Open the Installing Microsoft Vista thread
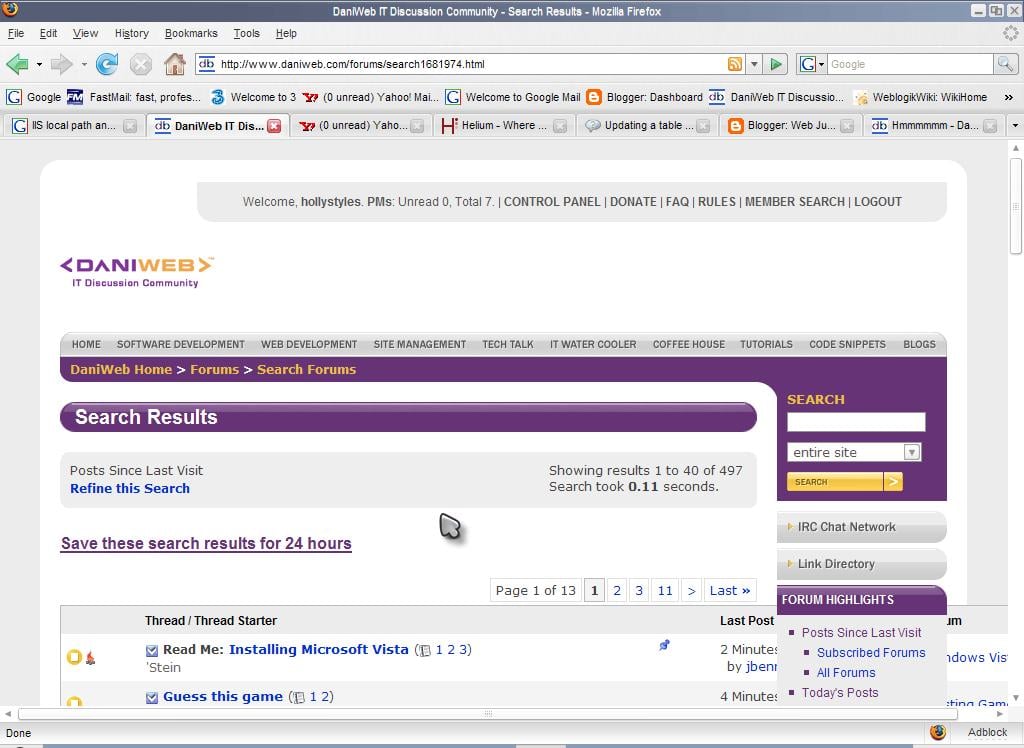The width and height of the screenshot is (1024, 748). [x=319, y=649]
